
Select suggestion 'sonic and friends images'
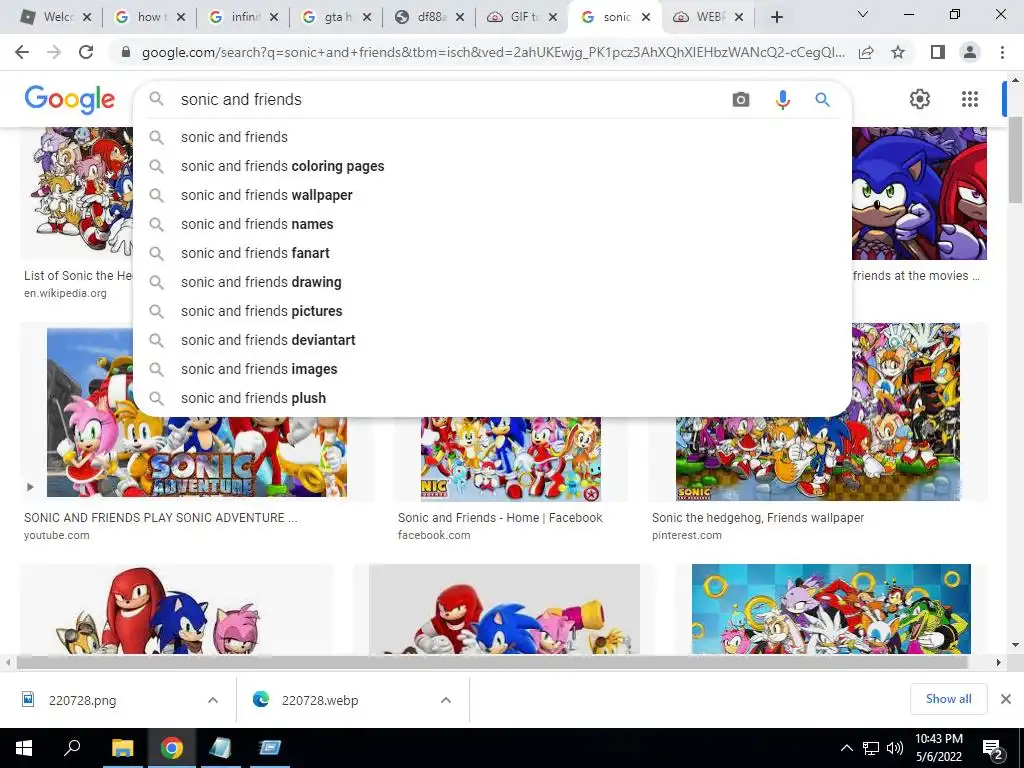[x=492, y=369]
